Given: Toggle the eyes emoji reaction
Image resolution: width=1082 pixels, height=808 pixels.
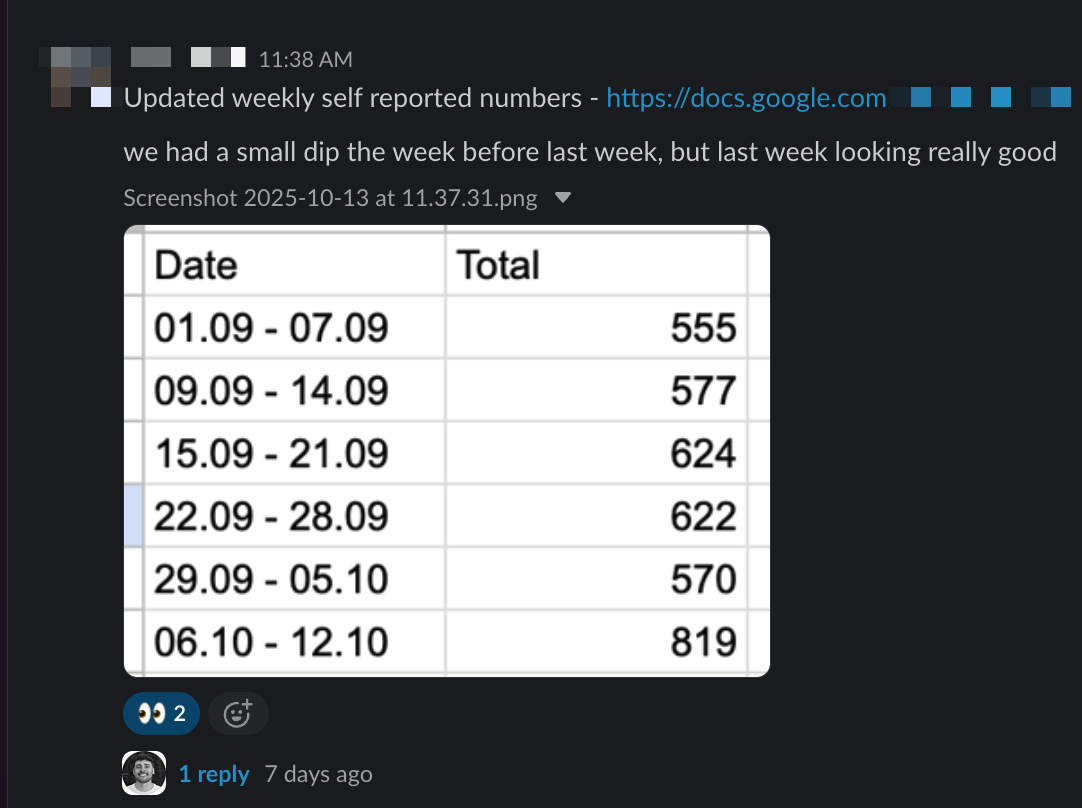Looking at the screenshot, I should pos(161,713).
